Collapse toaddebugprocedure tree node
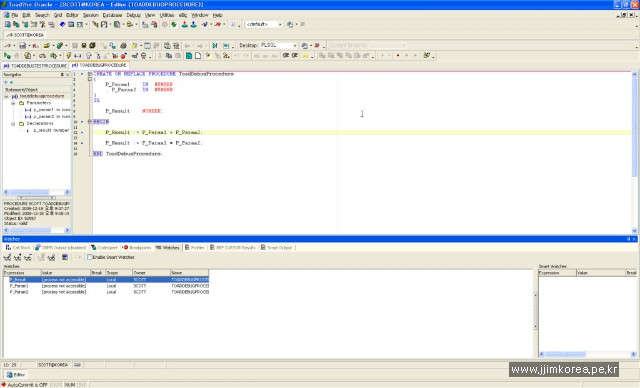The width and height of the screenshot is (640, 388). click(7, 97)
